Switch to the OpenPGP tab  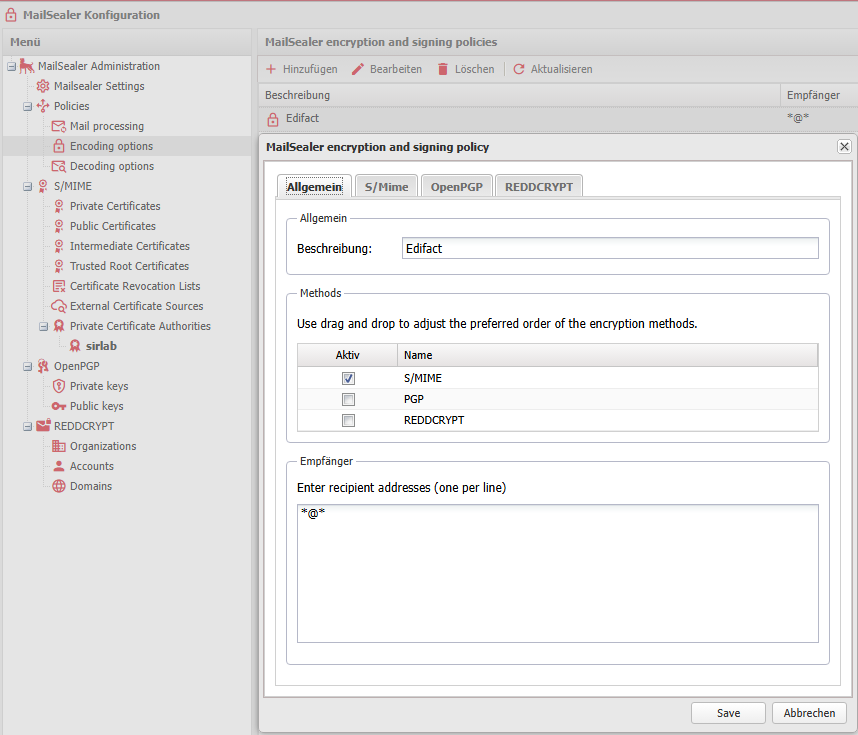pyautogui.click(x=456, y=186)
